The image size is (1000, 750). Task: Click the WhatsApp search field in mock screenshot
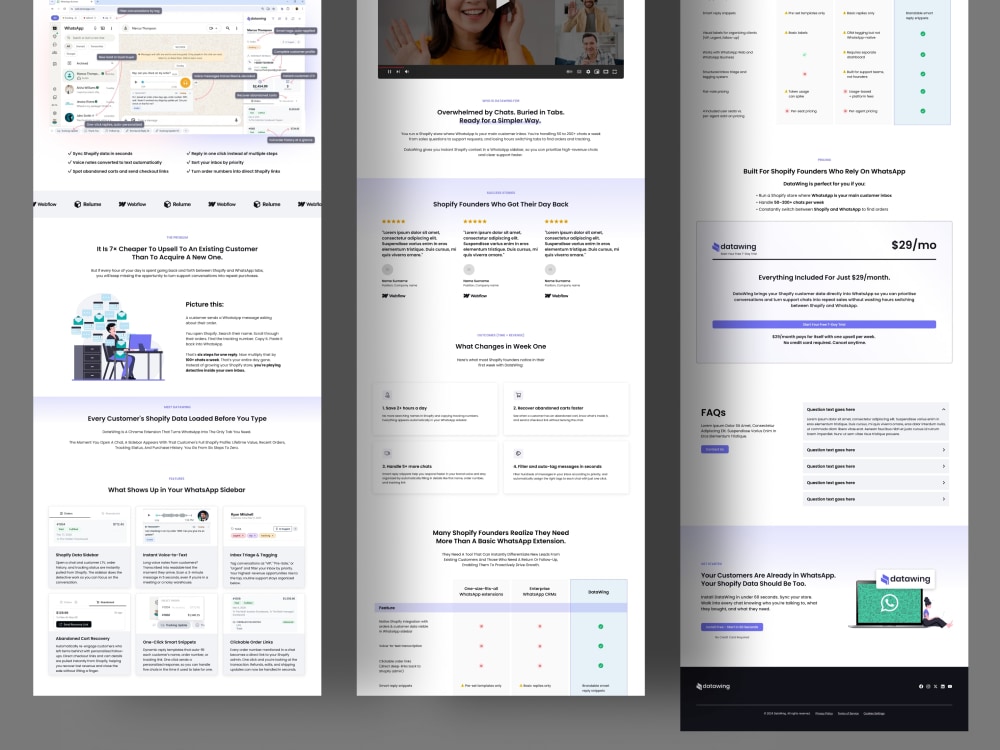click(89, 38)
